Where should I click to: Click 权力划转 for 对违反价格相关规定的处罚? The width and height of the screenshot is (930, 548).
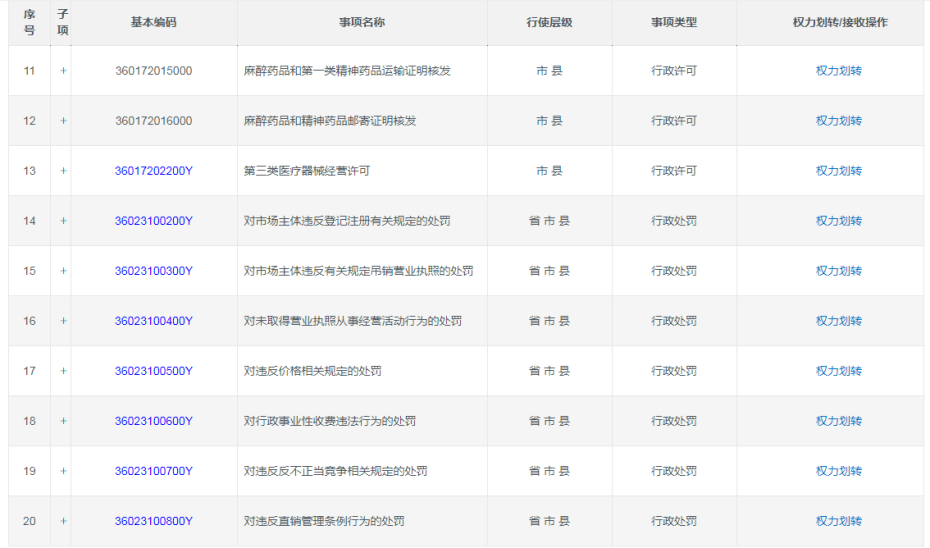[x=838, y=371]
